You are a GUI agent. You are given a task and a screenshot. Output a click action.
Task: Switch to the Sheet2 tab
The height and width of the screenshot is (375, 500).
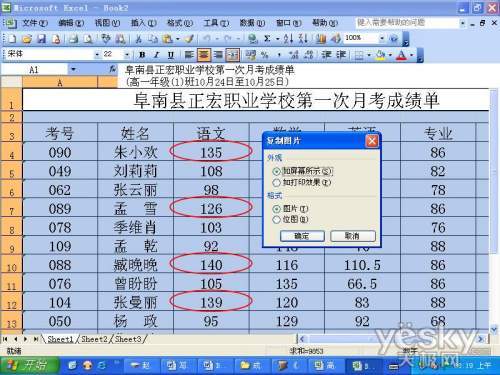pos(94,339)
